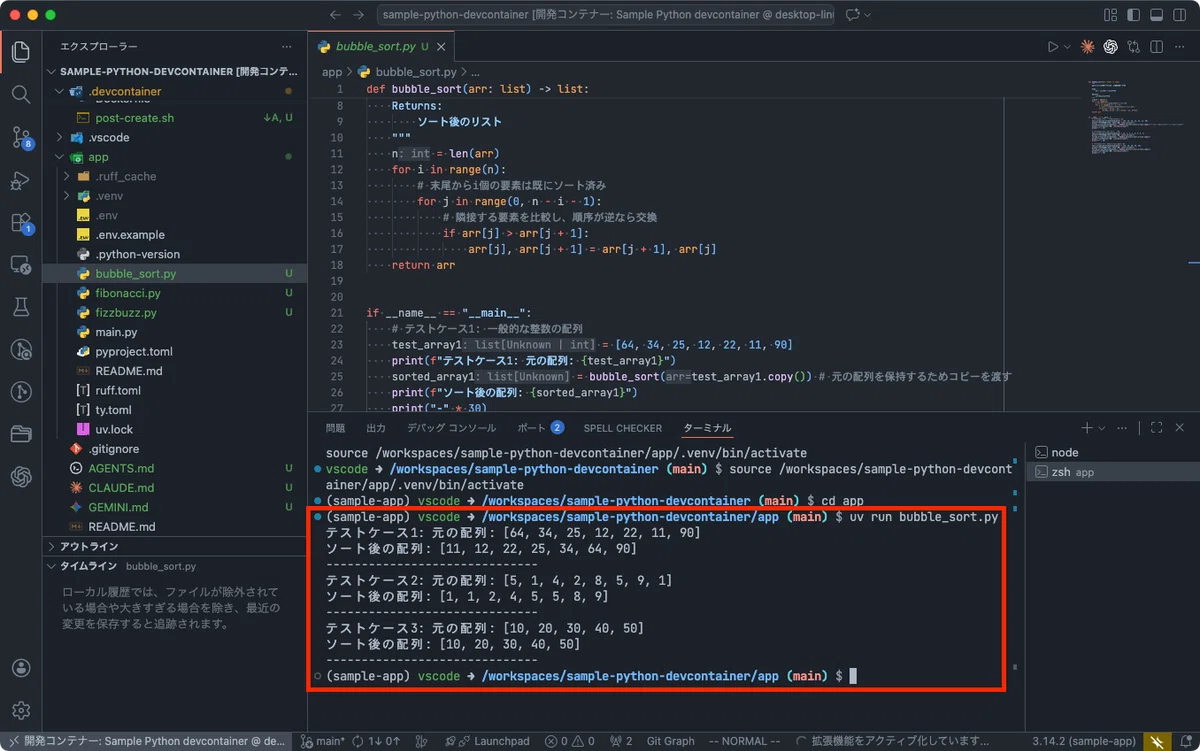This screenshot has width=1200, height=751.
Task: Expand the .ruff_cache folder
Action: (67, 176)
